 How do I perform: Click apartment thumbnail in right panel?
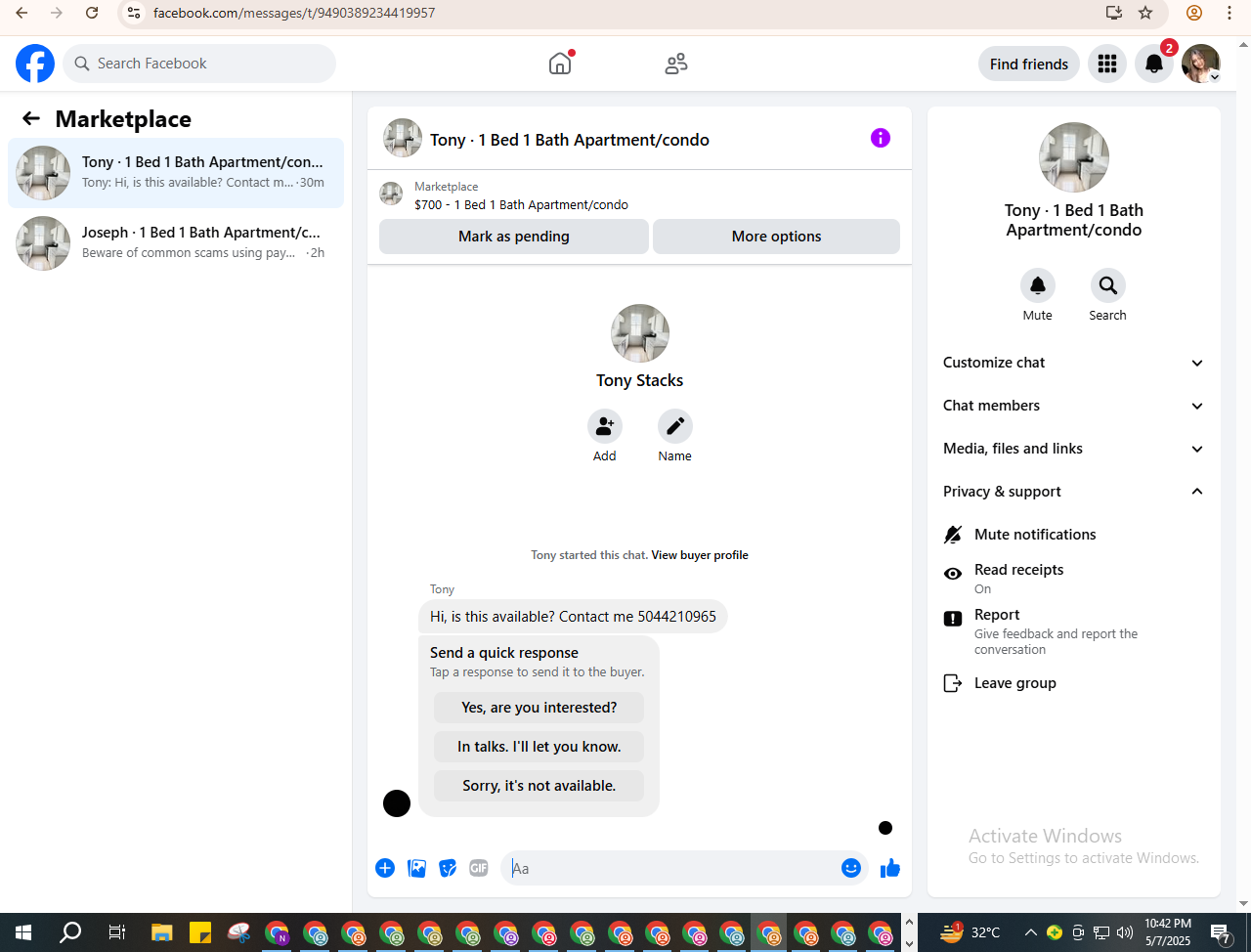coord(1074,157)
